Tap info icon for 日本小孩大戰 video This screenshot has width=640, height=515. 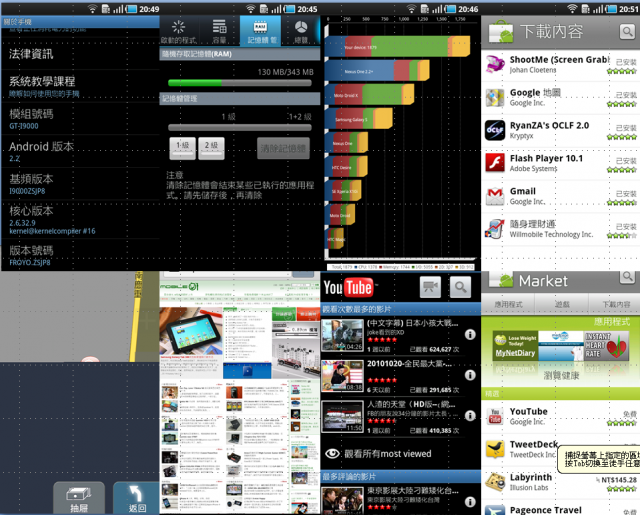pos(470,335)
